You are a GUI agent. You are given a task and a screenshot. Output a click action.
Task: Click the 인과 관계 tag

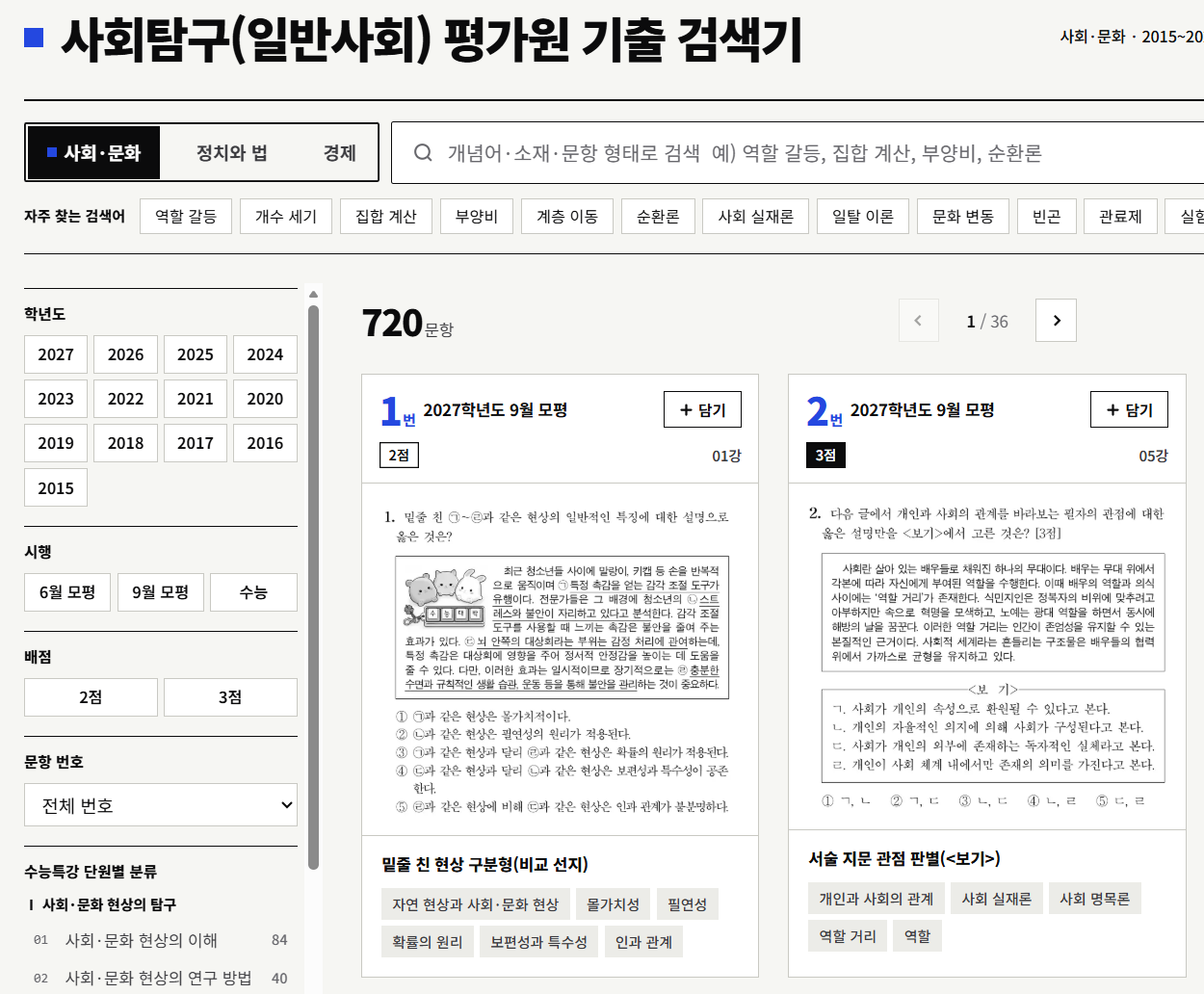click(x=644, y=942)
